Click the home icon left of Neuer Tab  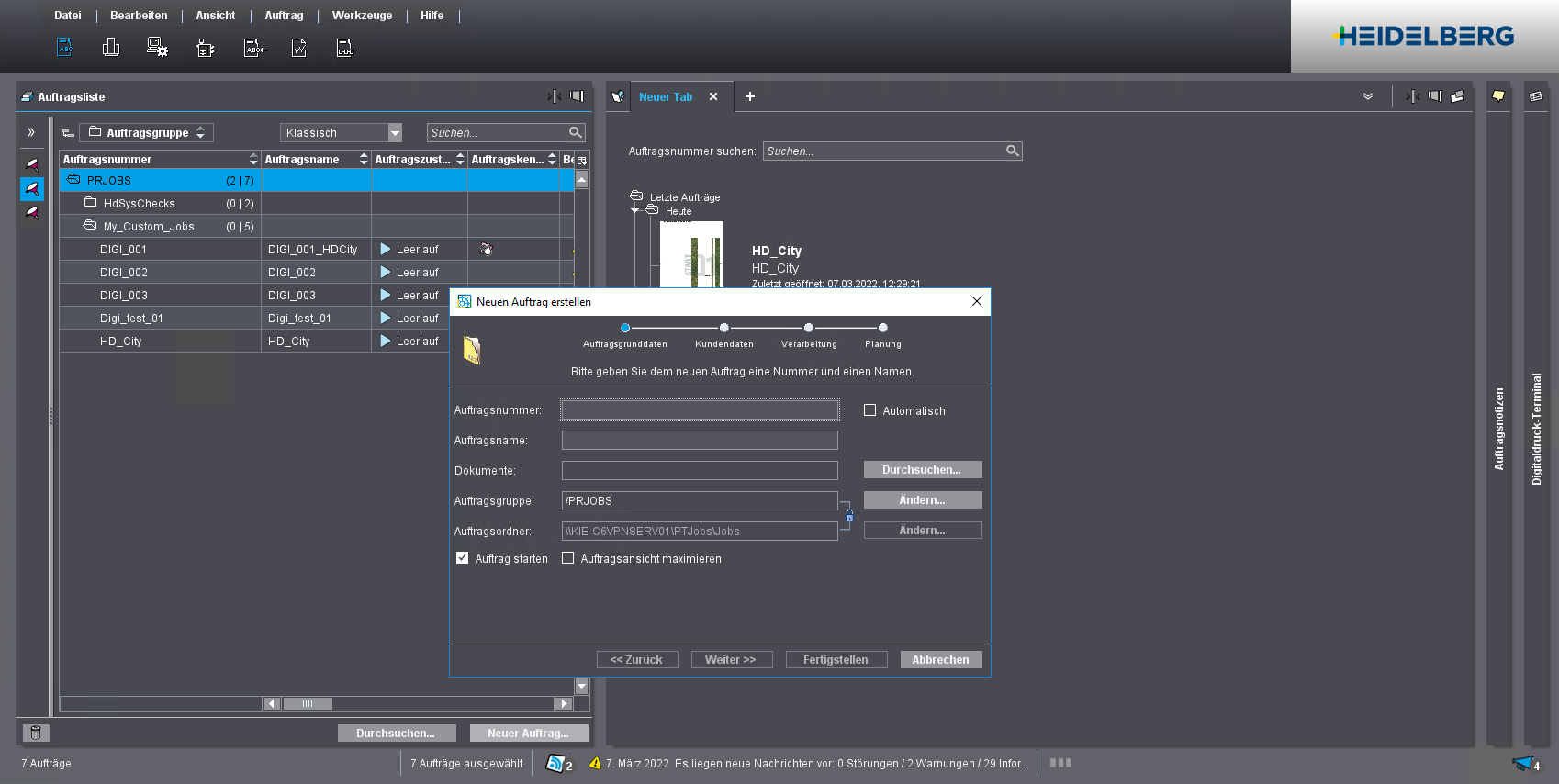tap(618, 96)
